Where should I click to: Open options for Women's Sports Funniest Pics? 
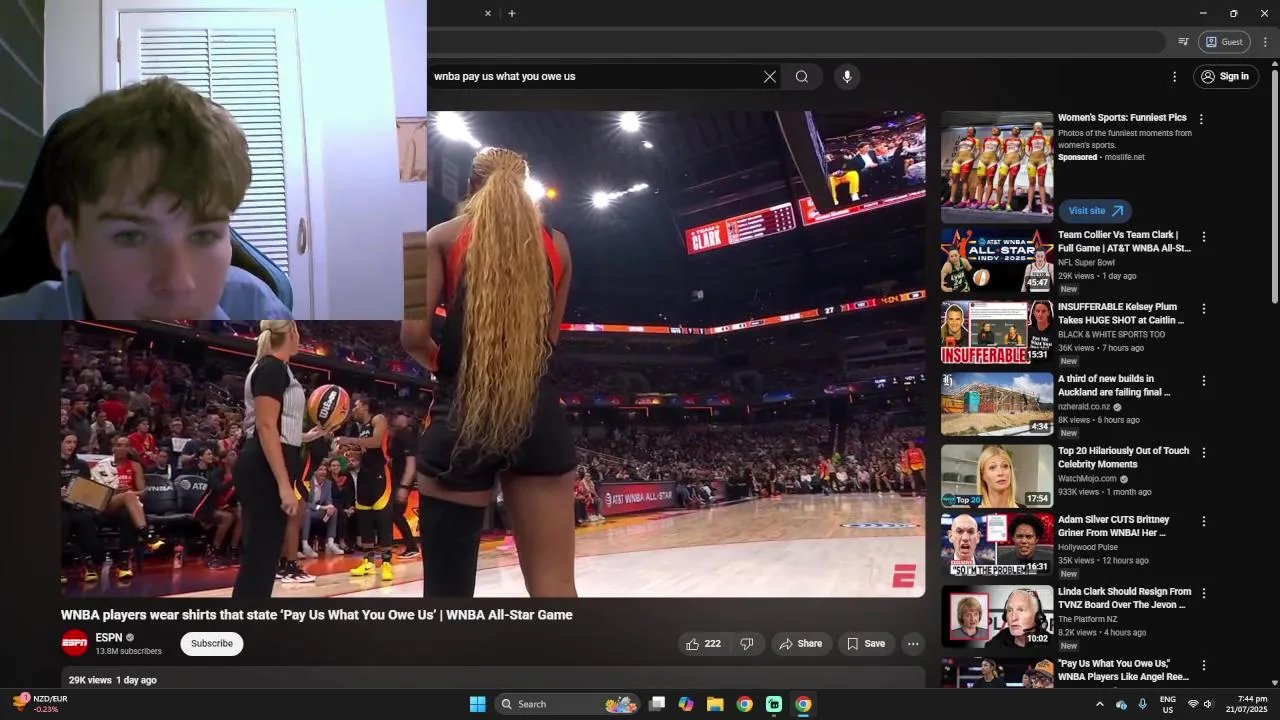[x=1202, y=119]
